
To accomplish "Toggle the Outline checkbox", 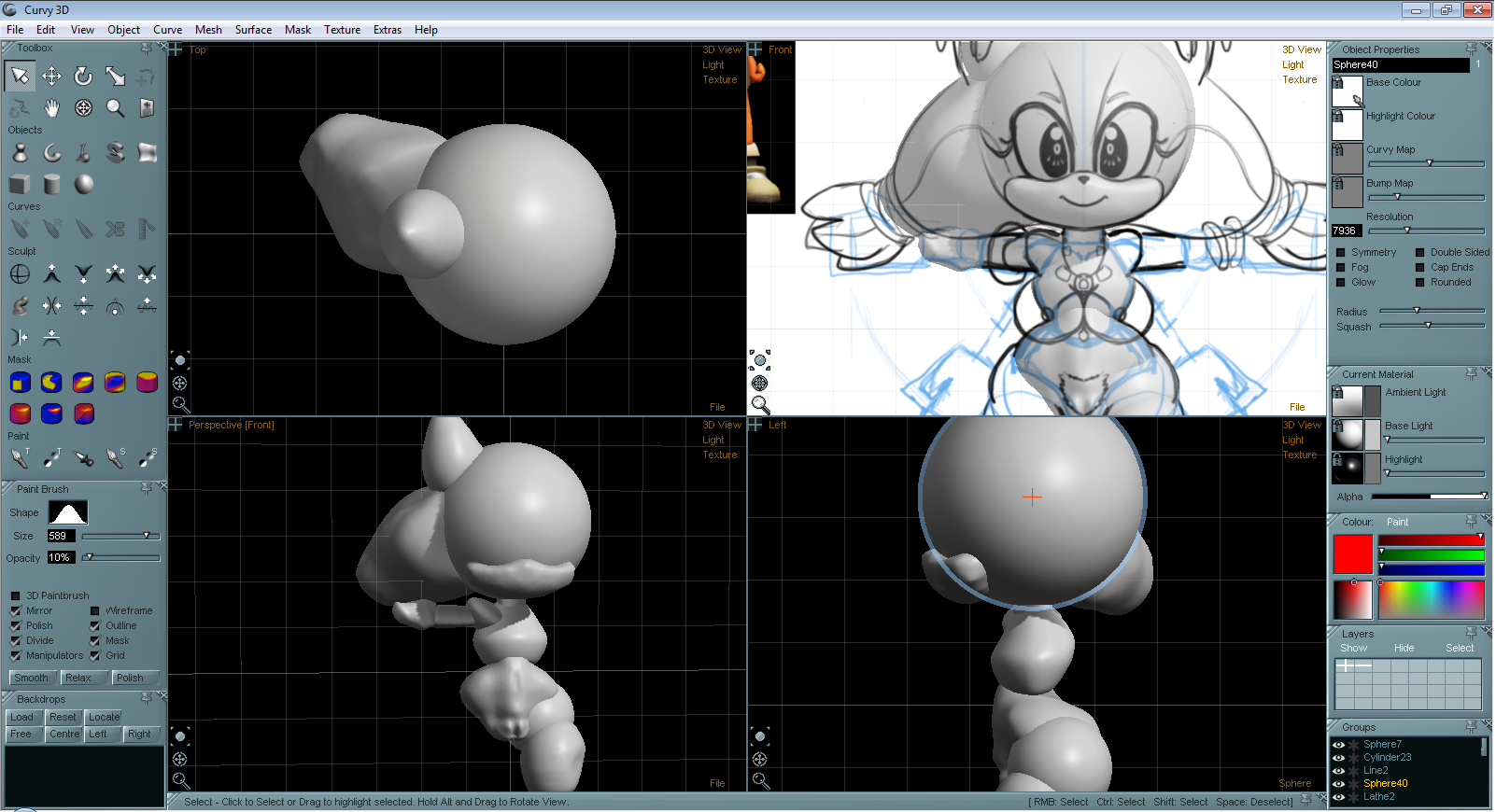I will (x=95, y=625).
